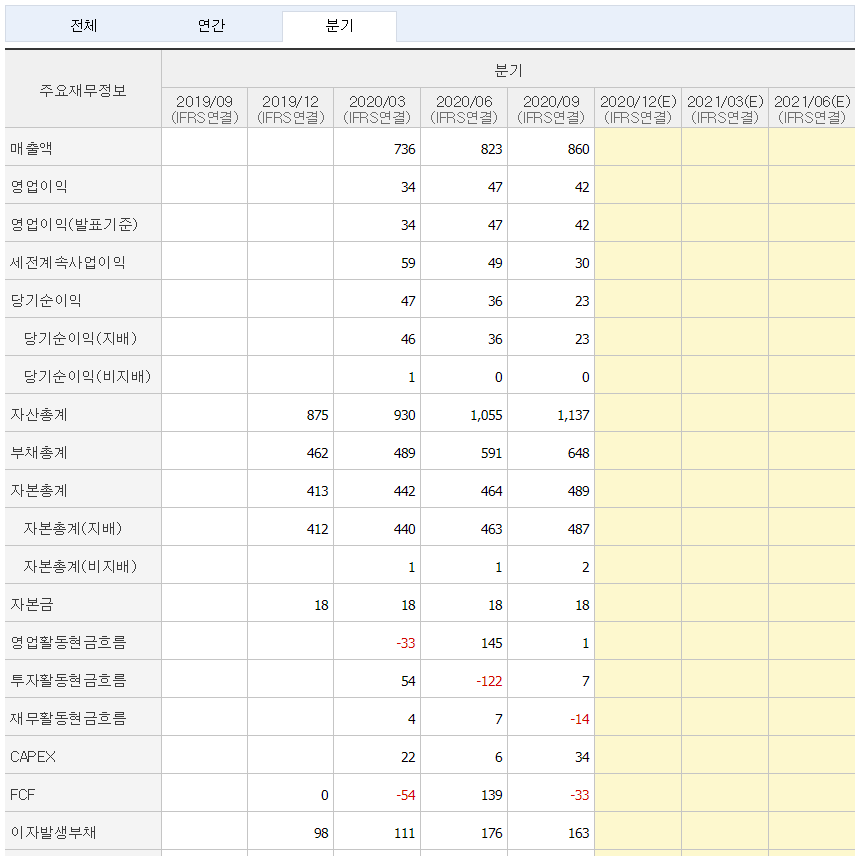866x856 pixels.
Task: Click the 2019/12 column header
Action: (291, 109)
